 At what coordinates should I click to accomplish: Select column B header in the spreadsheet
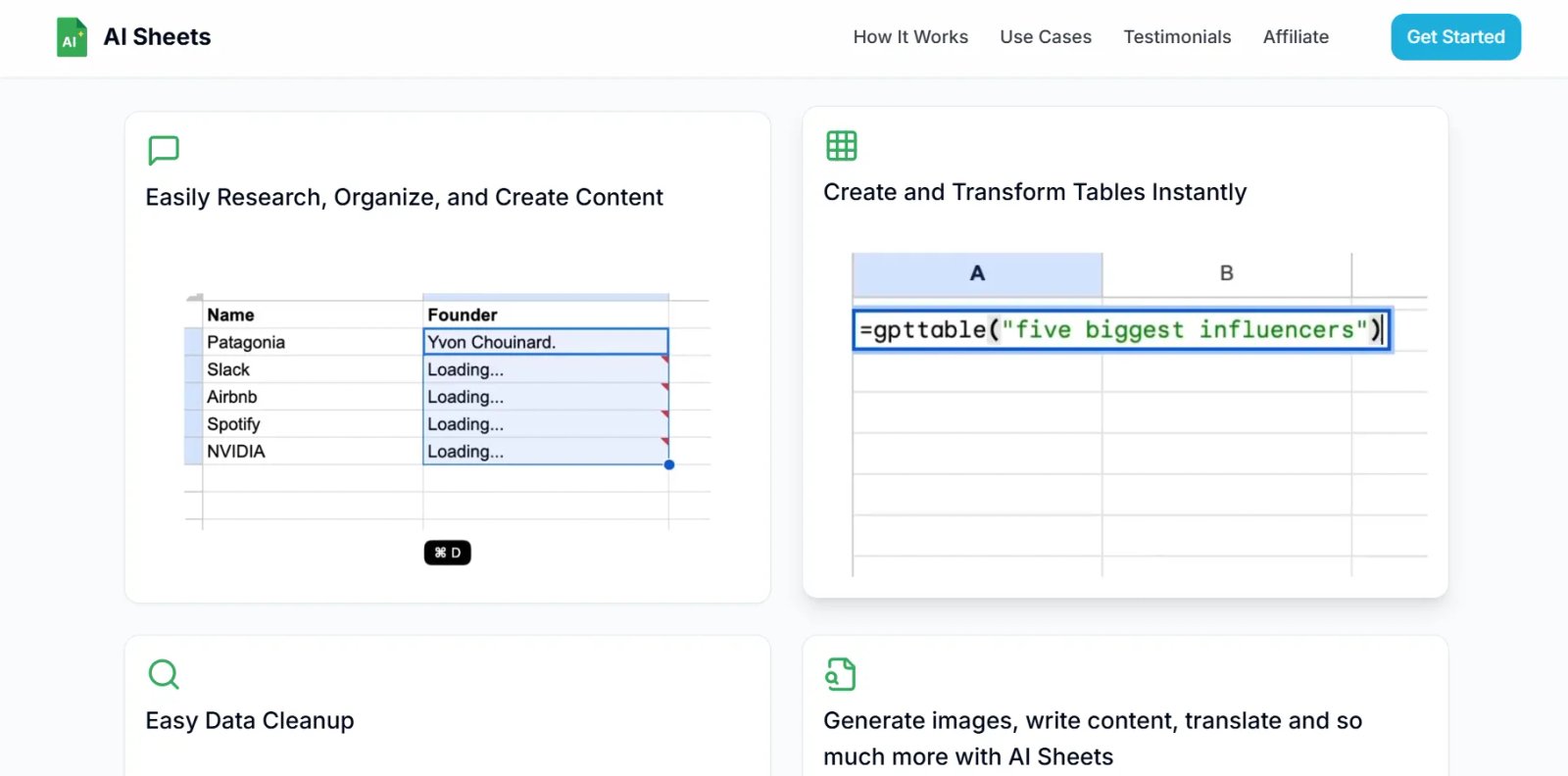(x=1226, y=273)
